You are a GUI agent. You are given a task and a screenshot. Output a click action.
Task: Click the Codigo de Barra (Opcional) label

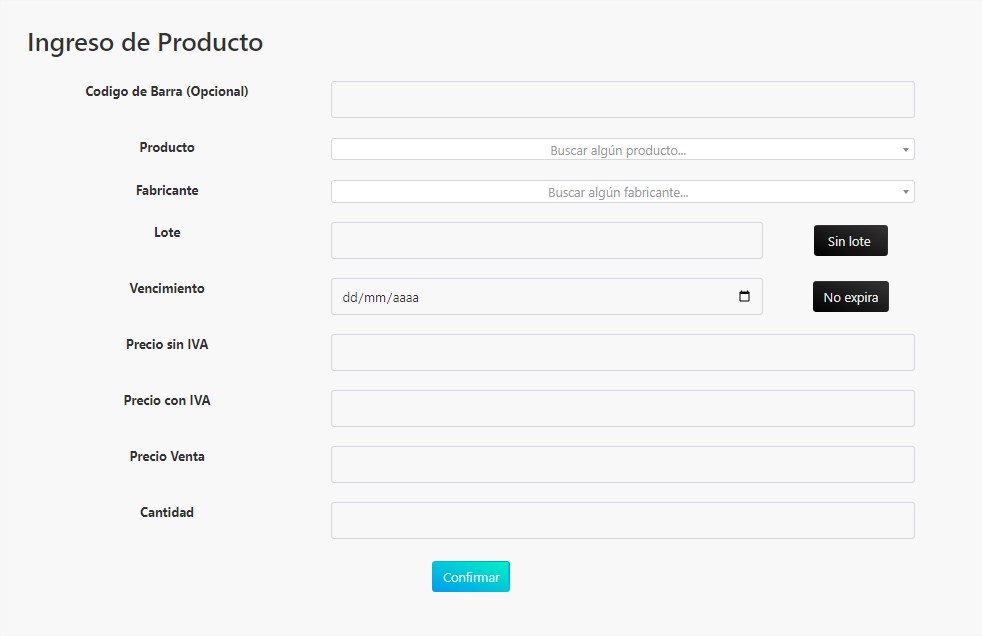[167, 91]
